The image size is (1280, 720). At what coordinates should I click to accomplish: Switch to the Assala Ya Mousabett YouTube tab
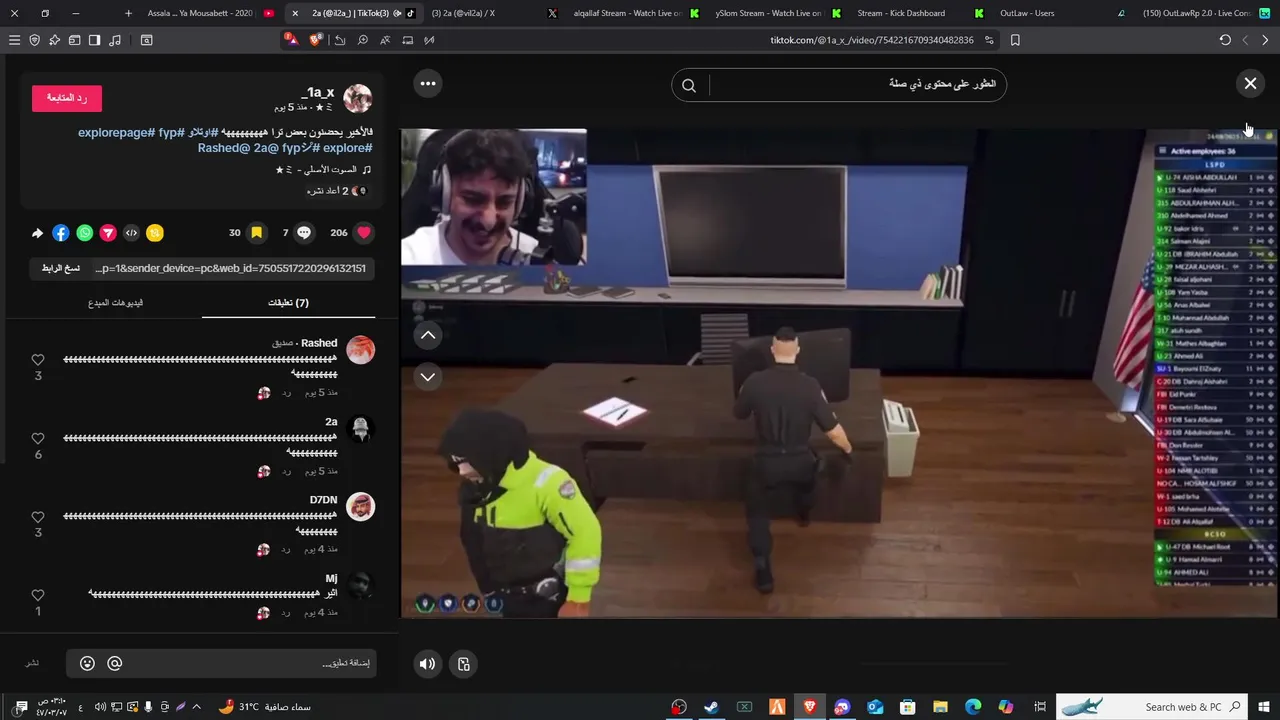[210, 13]
